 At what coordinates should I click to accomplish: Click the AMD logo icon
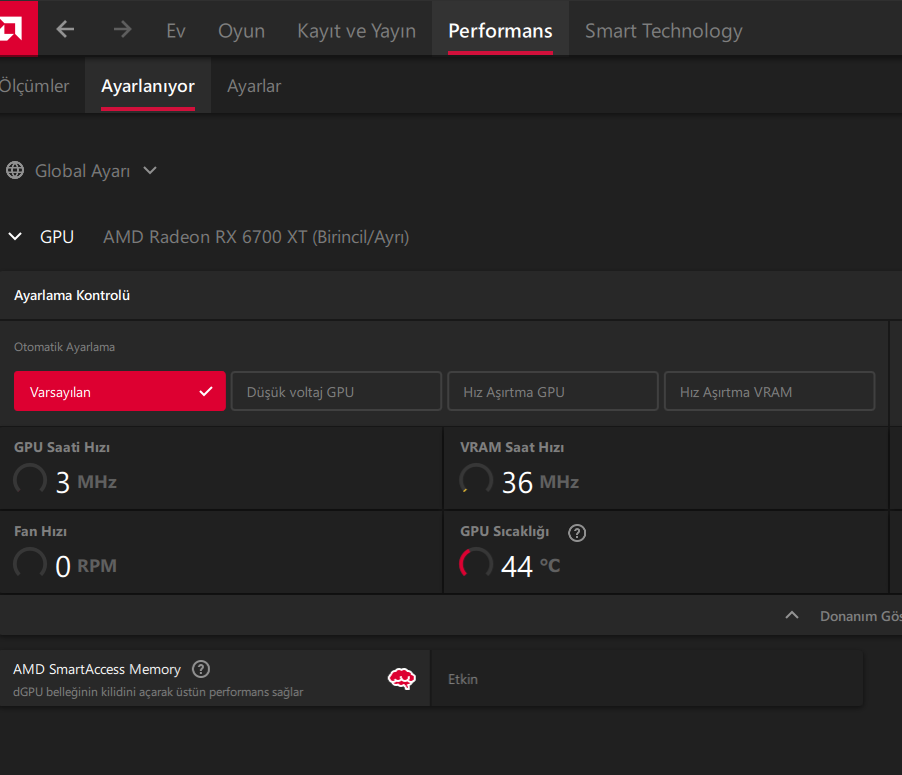[x=17, y=28]
